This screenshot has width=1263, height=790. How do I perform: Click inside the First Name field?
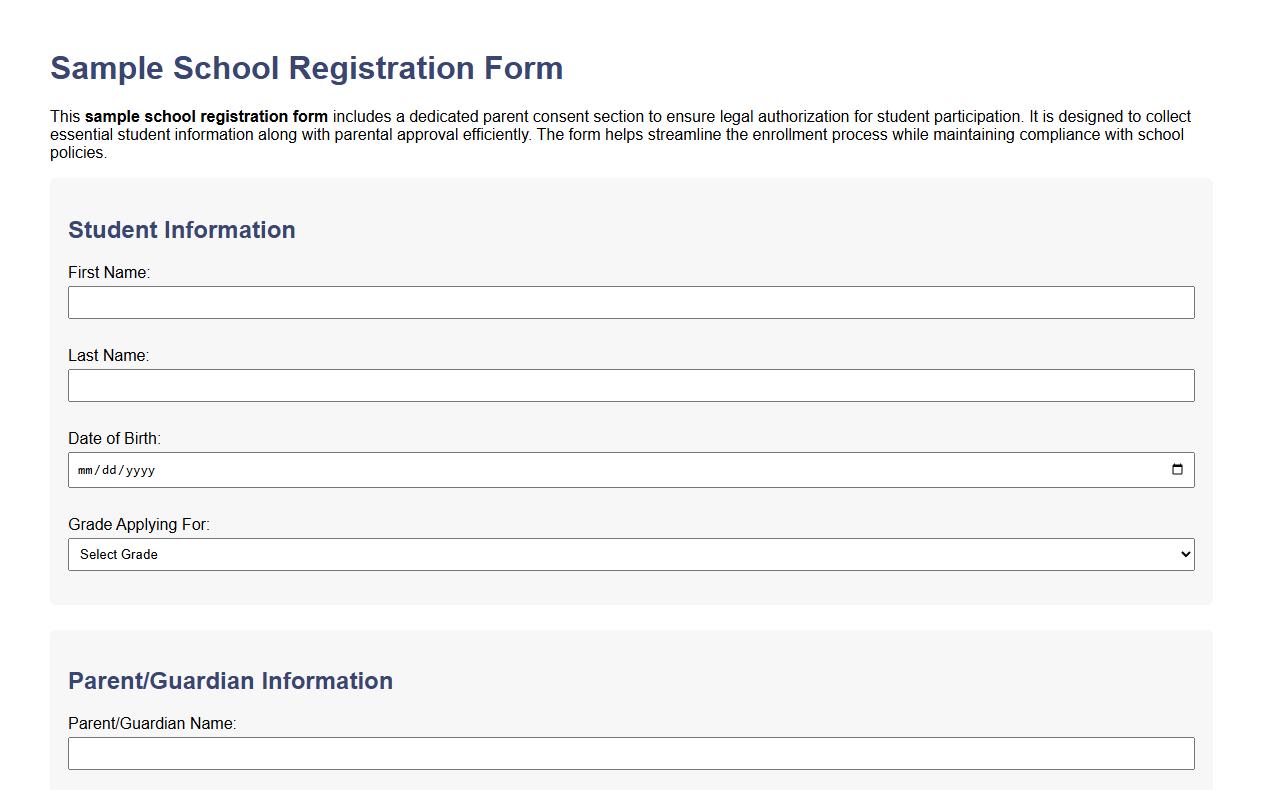pyautogui.click(x=630, y=302)
